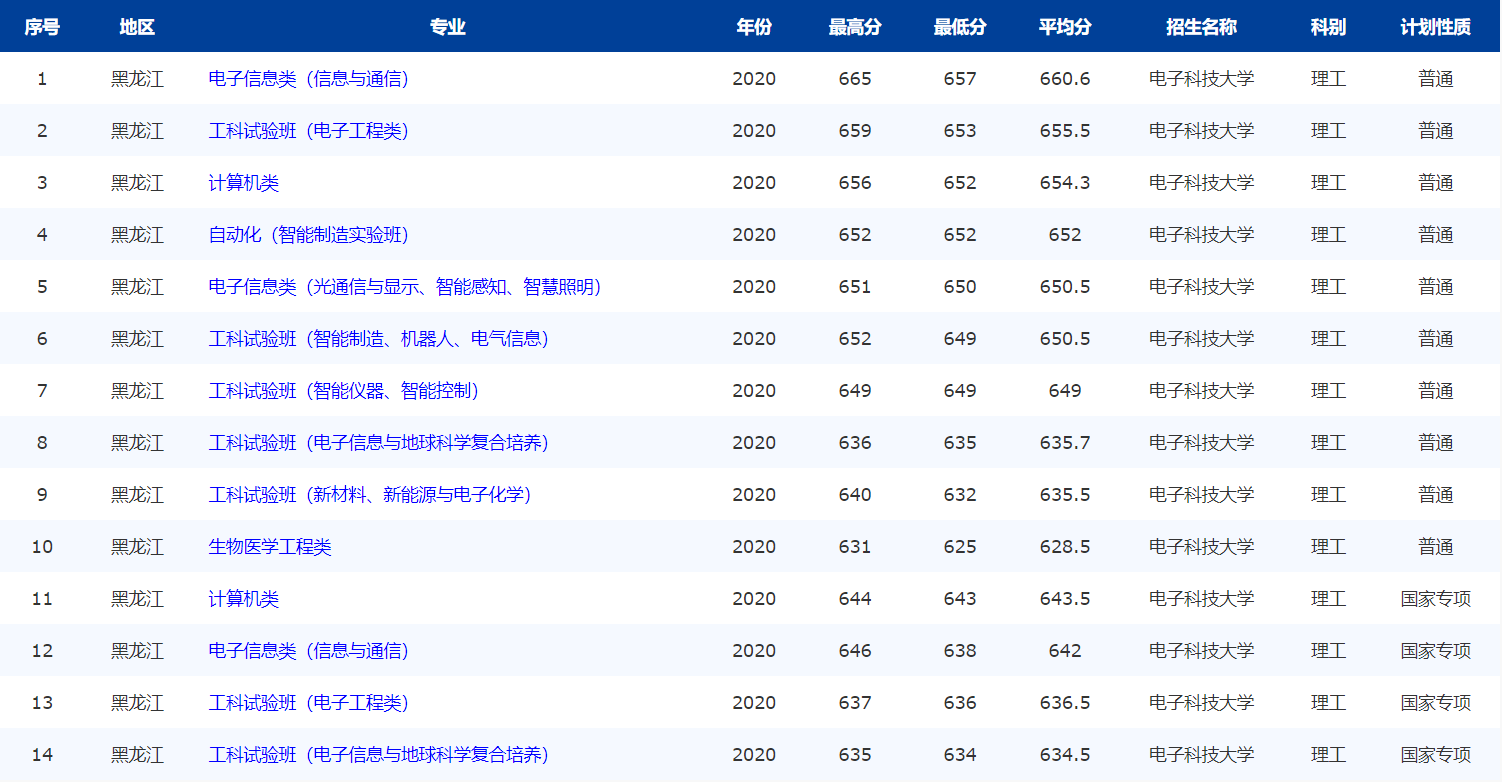The image size is (1502, 782).
Task: Click 国家专项 in row 14
Action: 1435,754
